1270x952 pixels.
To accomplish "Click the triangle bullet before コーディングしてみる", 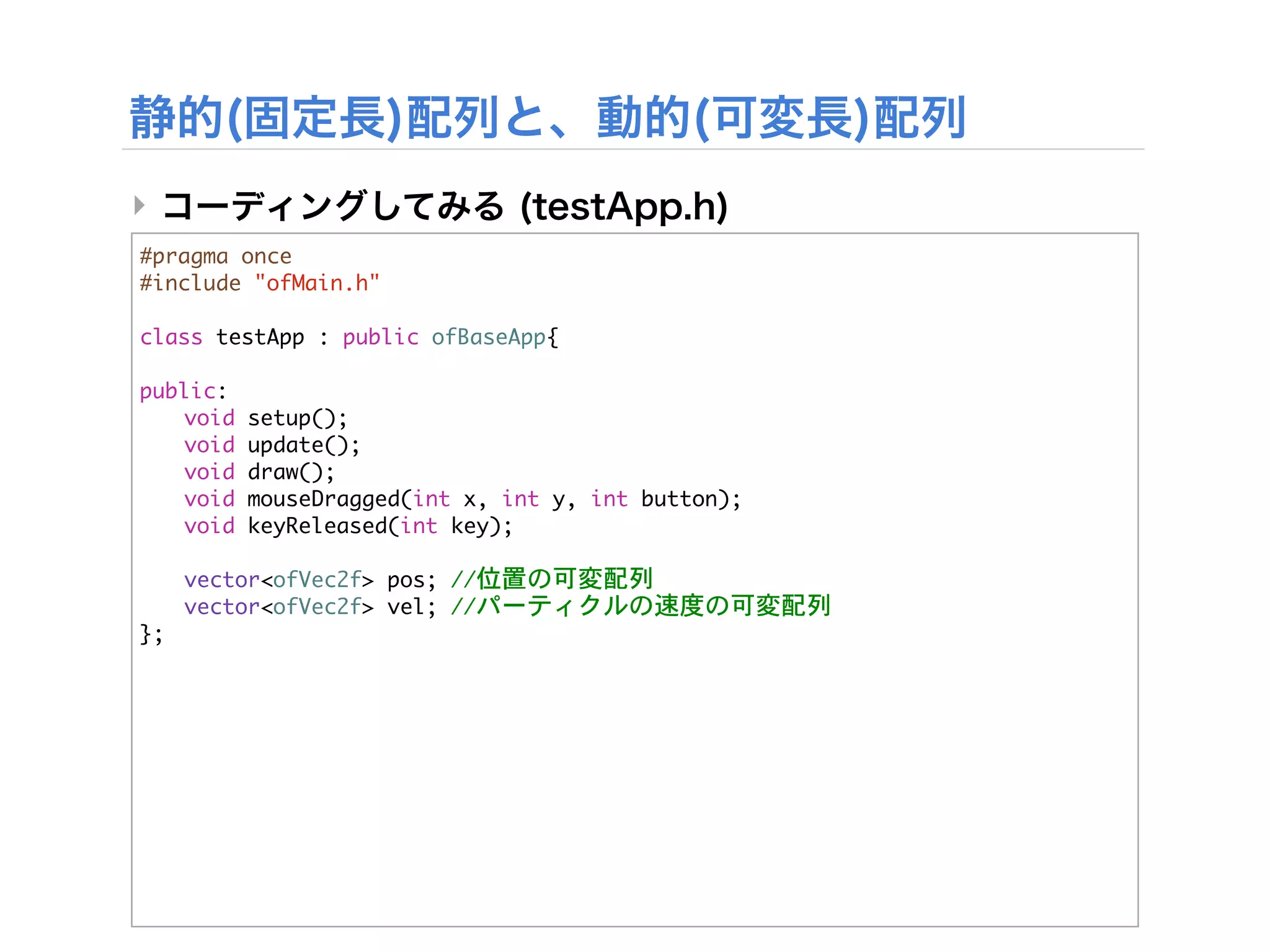I will click(140, 205).
